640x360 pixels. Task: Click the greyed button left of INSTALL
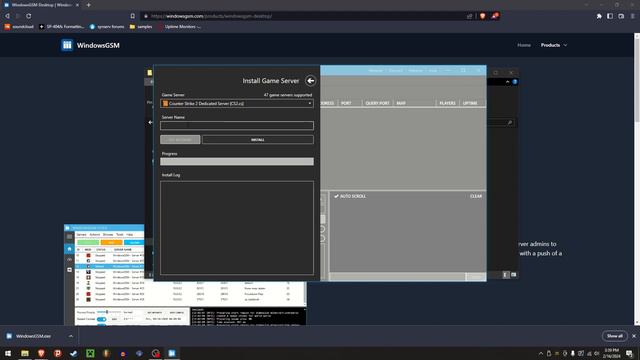(180, 140)
